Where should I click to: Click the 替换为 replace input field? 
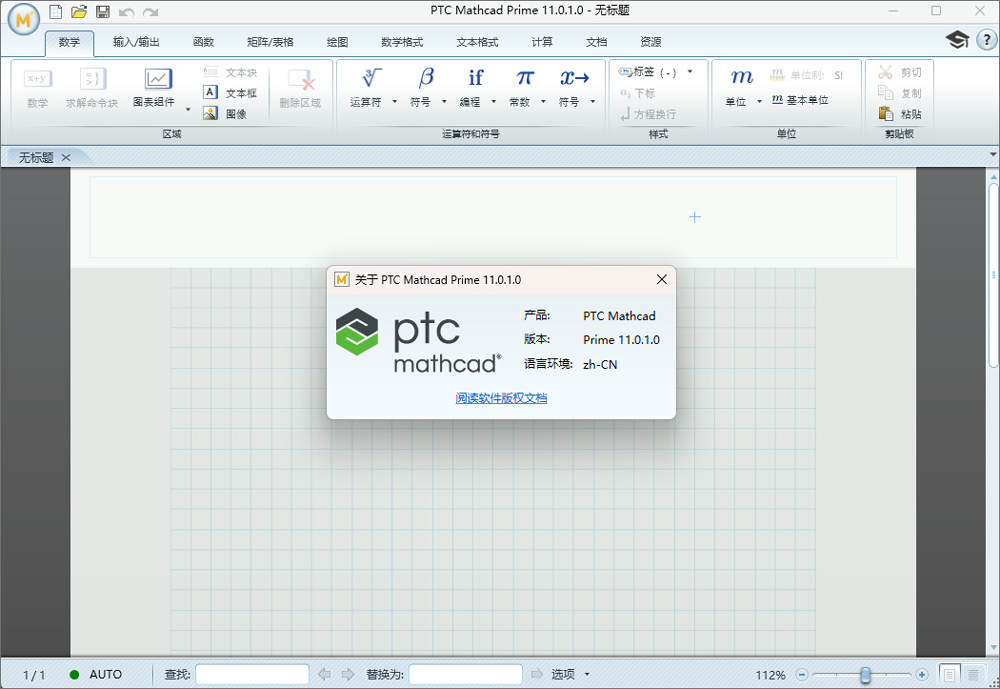tap(466, 674)
